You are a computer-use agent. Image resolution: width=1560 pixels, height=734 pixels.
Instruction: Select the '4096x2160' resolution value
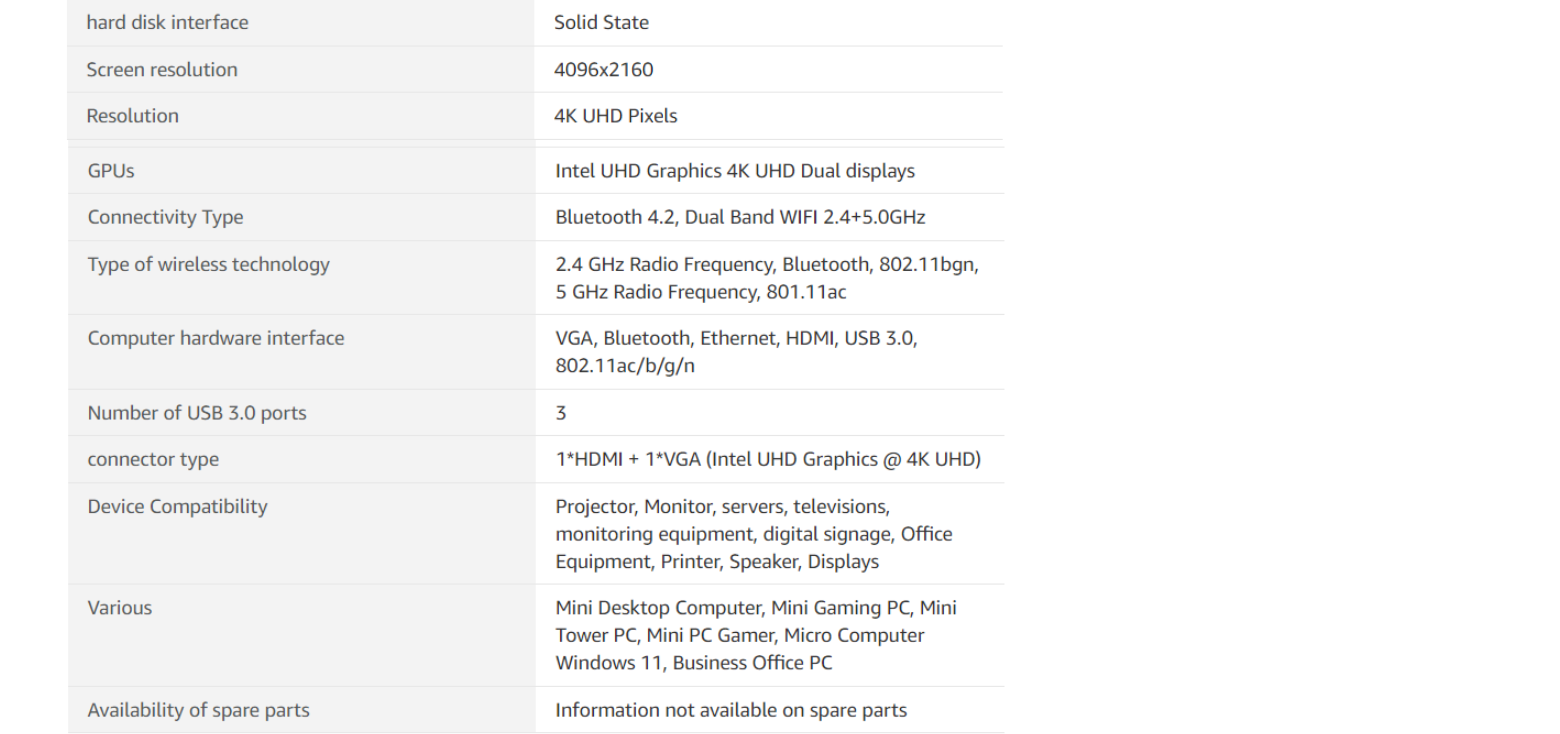point(604,69)
